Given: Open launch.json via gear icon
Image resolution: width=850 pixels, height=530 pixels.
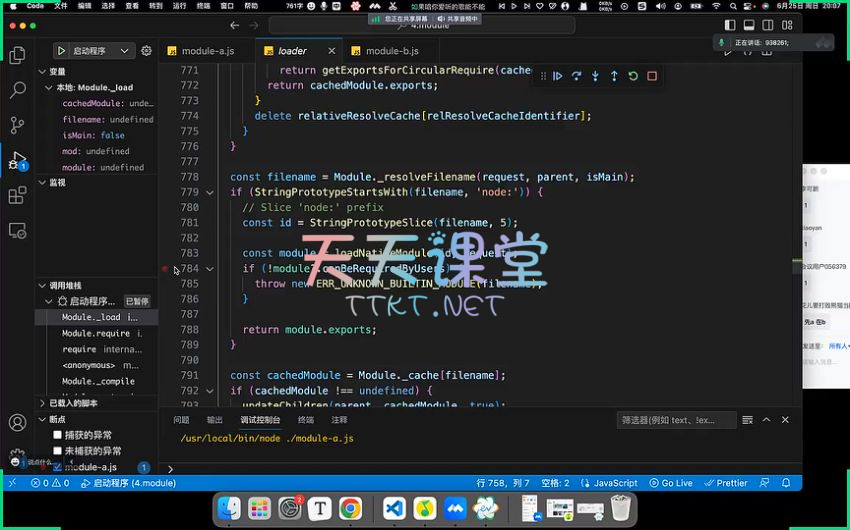Looking at the screenshot, I should coord(147,51).
